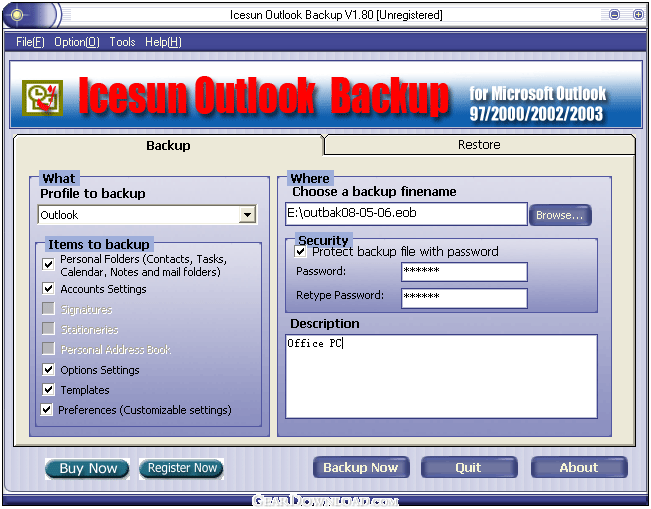
Task: Click the maximize button in the title bar
Action: coord(638,15)
